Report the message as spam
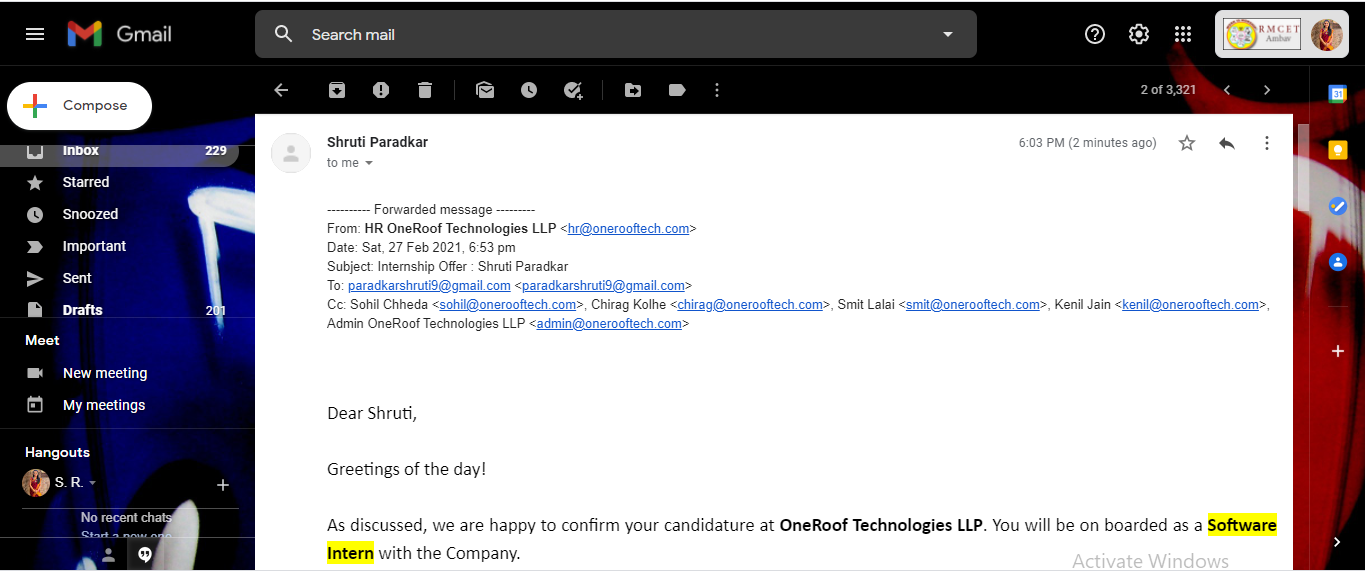Image resolution: width=1365 pixels, height=573 pixels. [x=381, y=90]
